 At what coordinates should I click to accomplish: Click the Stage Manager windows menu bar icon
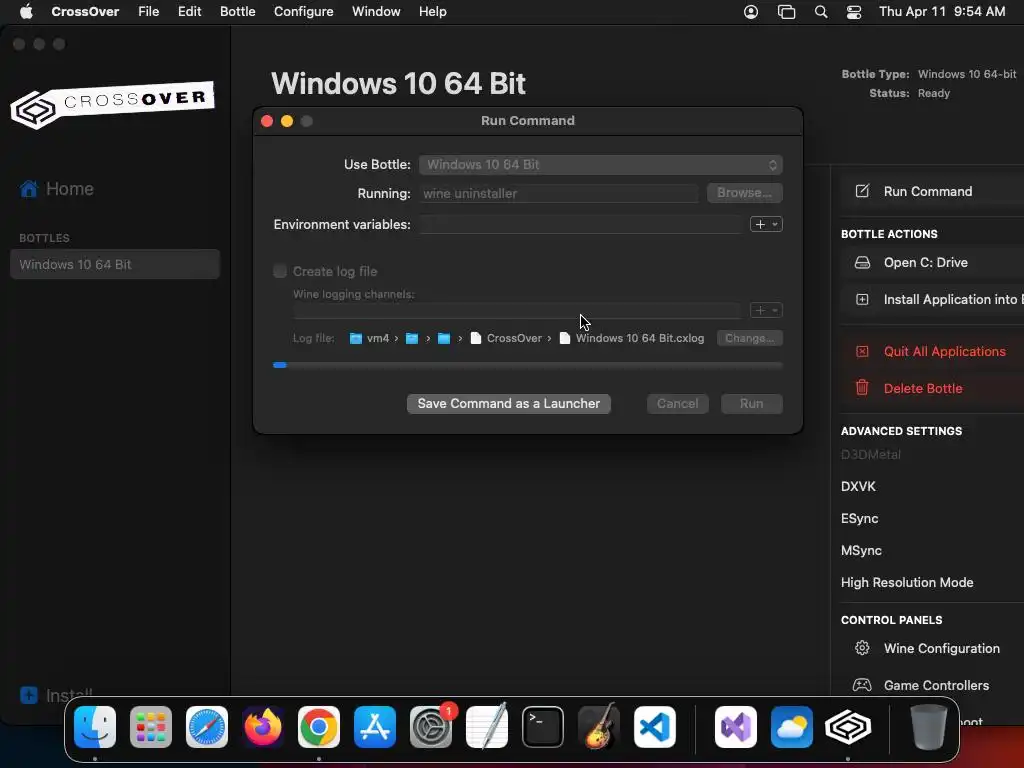point(786,12)
